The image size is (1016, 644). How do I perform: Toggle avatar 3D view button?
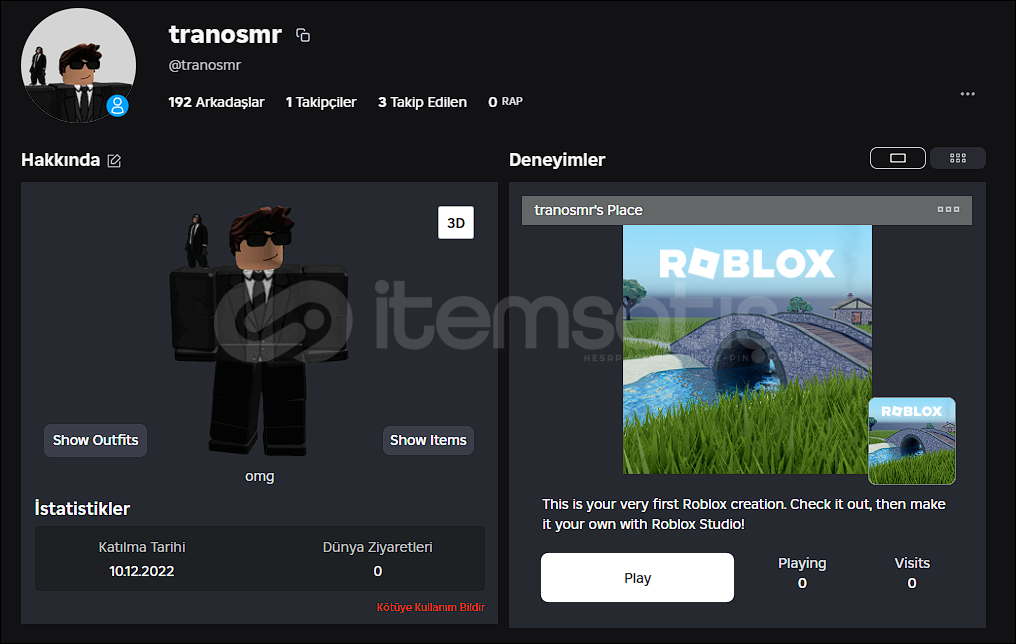click(456, 223)
